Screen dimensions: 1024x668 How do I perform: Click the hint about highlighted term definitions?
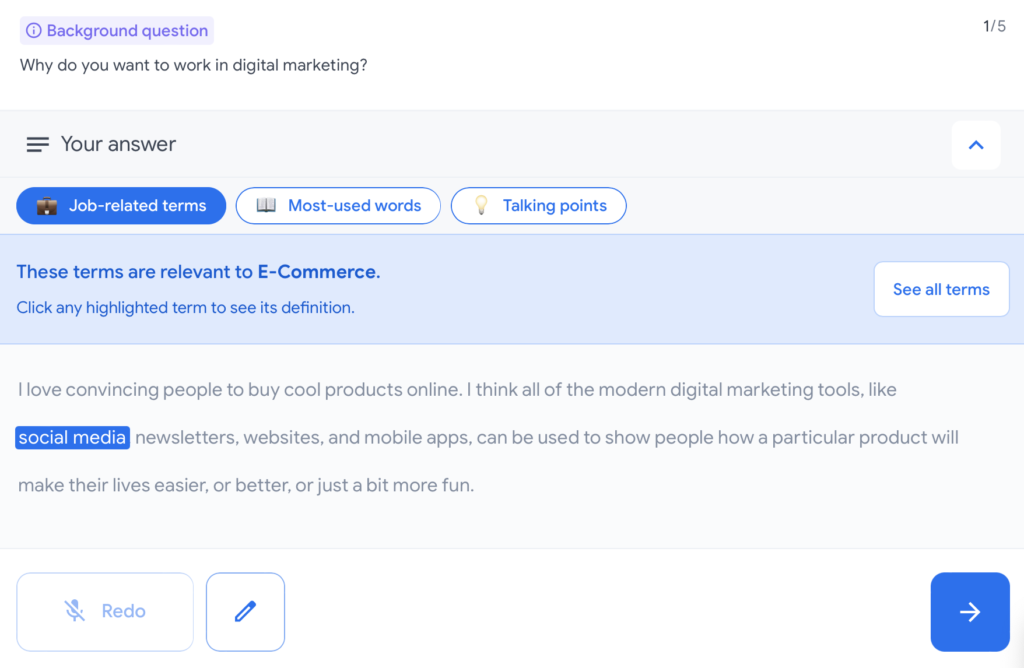[185, 308]
